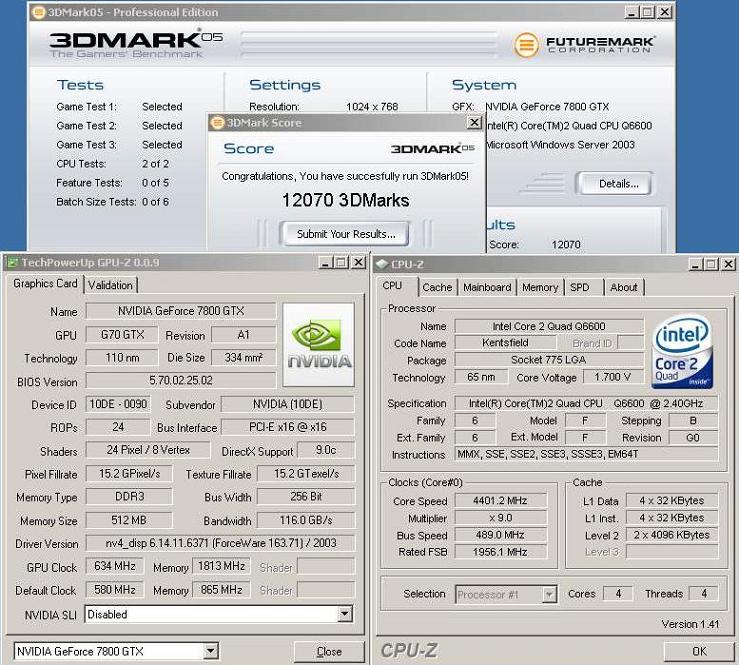Switch to the Validation tab in GPU-Z
739x665 pixels.
point(110,285)
